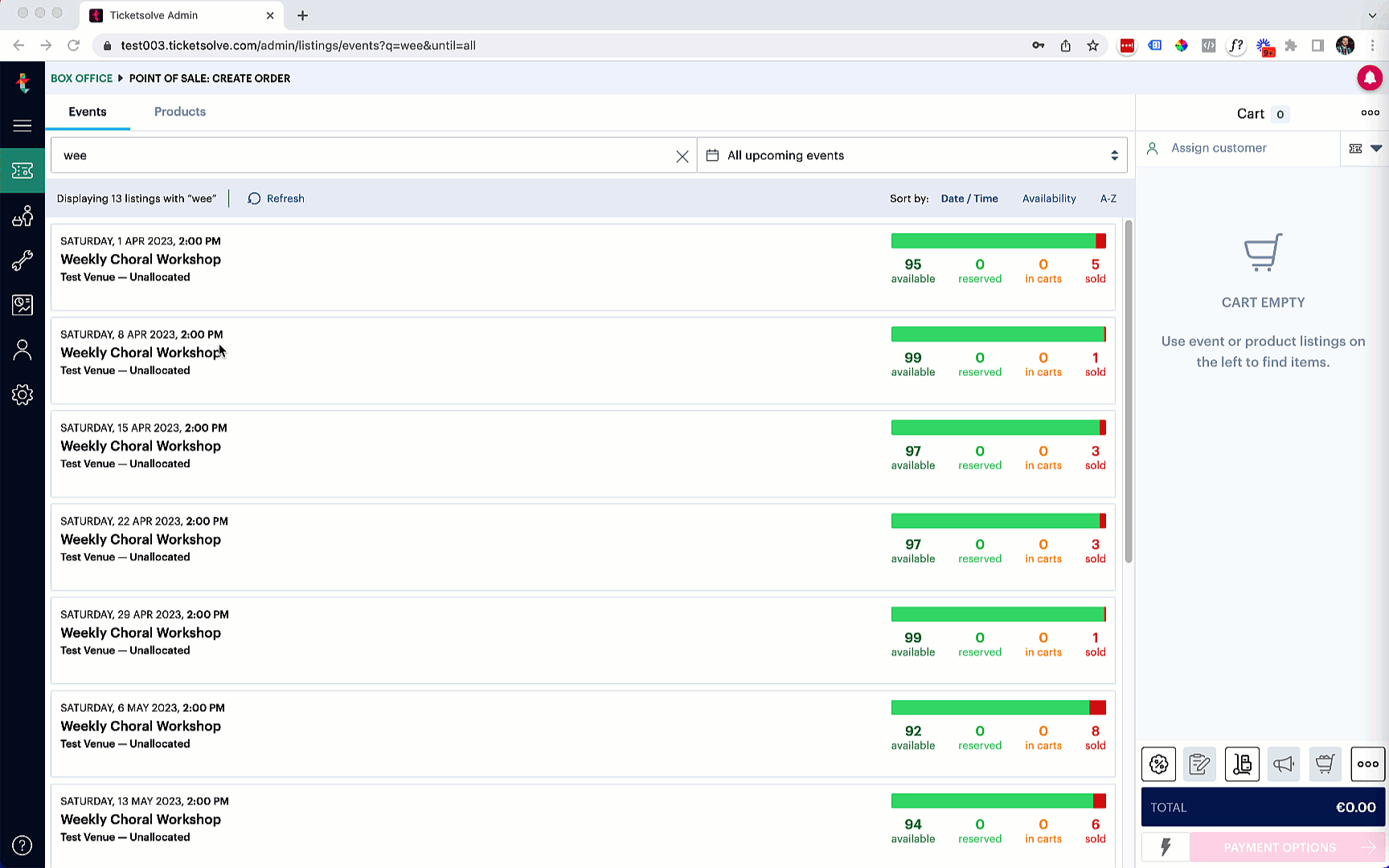Open browser extensions puzzle icon
The image size is (1389, 868).
(x=1291, y=46)
